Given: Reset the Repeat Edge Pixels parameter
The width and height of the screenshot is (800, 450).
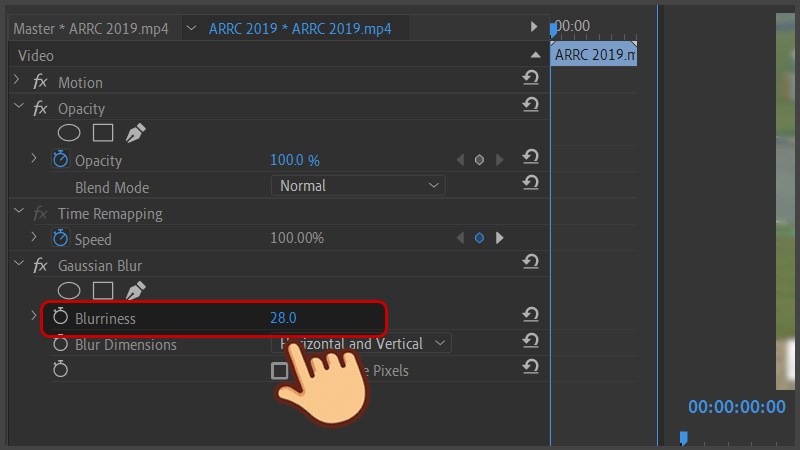Looking at the screenshot, I should point(531,367).
